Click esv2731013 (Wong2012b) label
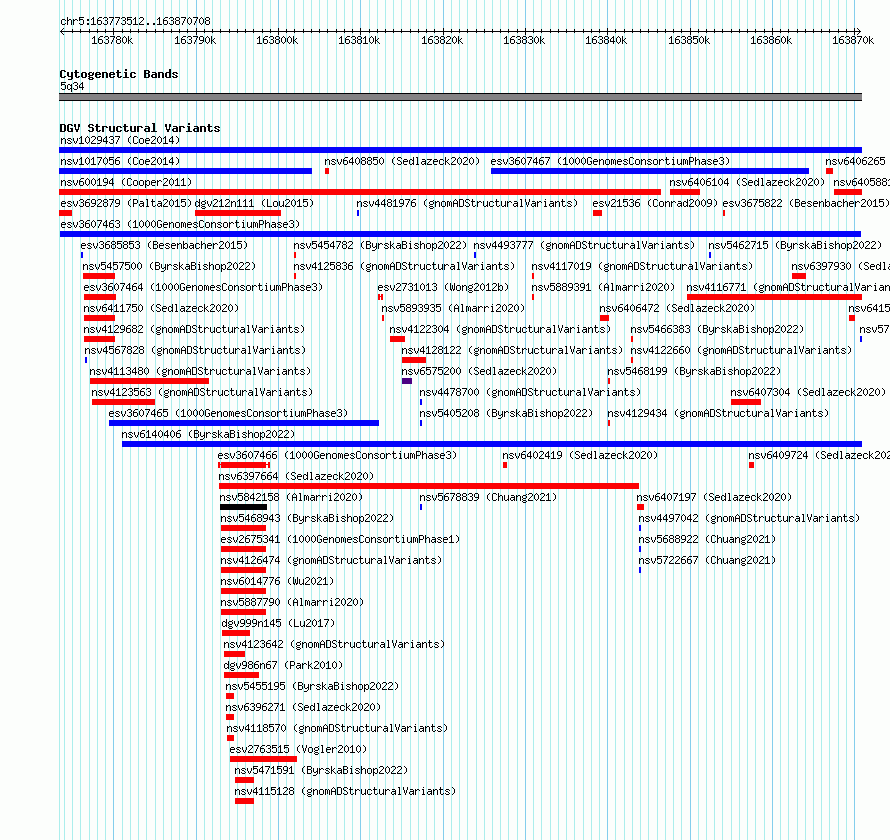 click(443, 287)
